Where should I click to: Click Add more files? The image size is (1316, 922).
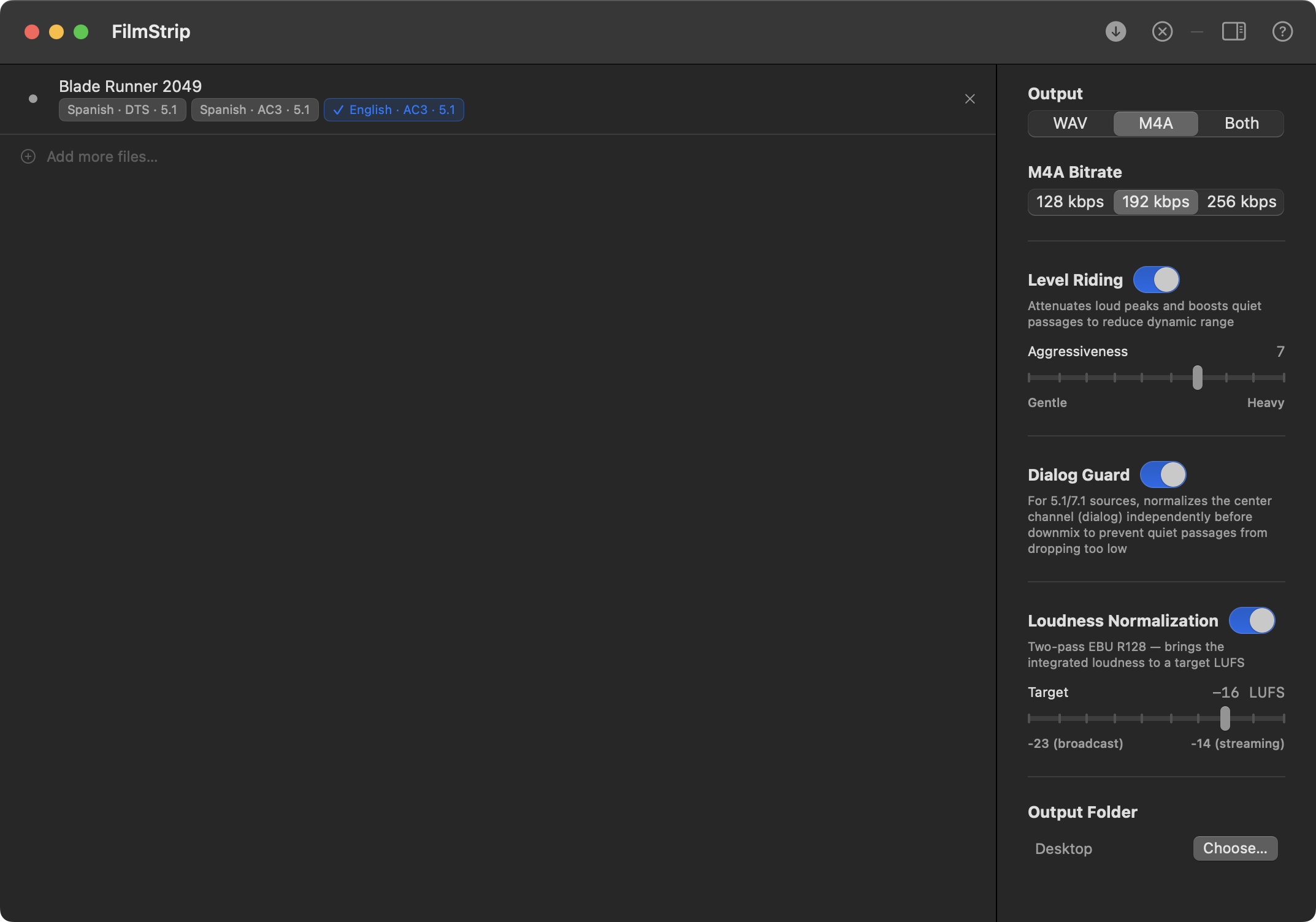pos(102,156)
